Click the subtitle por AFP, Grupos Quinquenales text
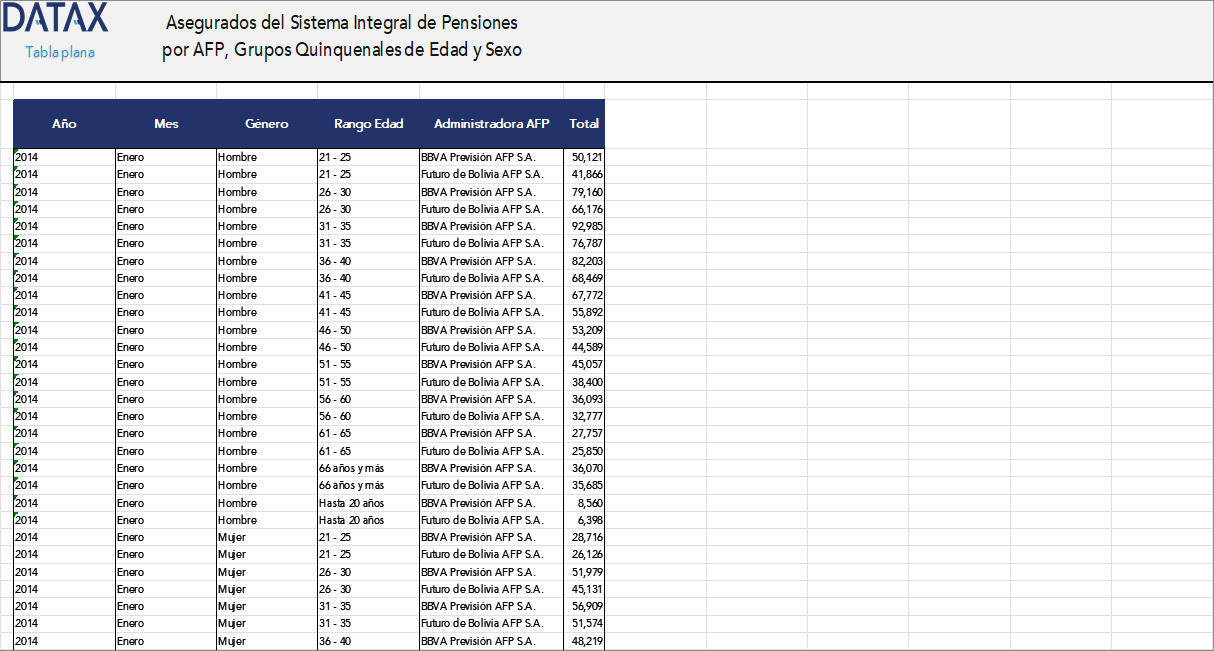Viewport: 1214px width, 651px height. pyautogui.click(x=341, y=50)
